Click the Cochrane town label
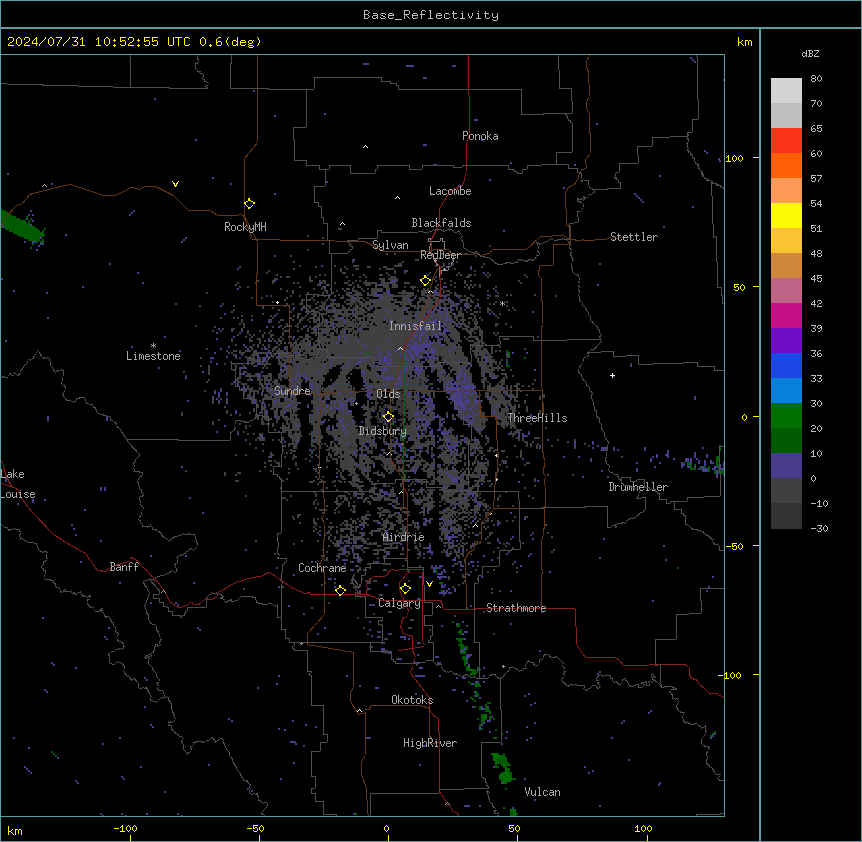This screenshot has width=862, height=842. point(322,568)
